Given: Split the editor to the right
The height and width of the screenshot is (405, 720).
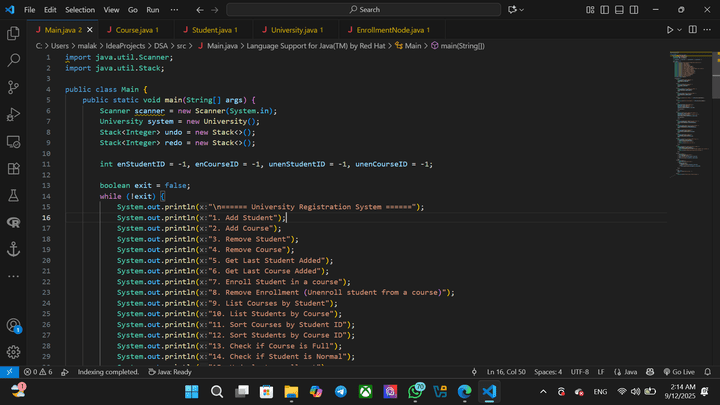Looking at the screenshot, I should tap(694, 30).
